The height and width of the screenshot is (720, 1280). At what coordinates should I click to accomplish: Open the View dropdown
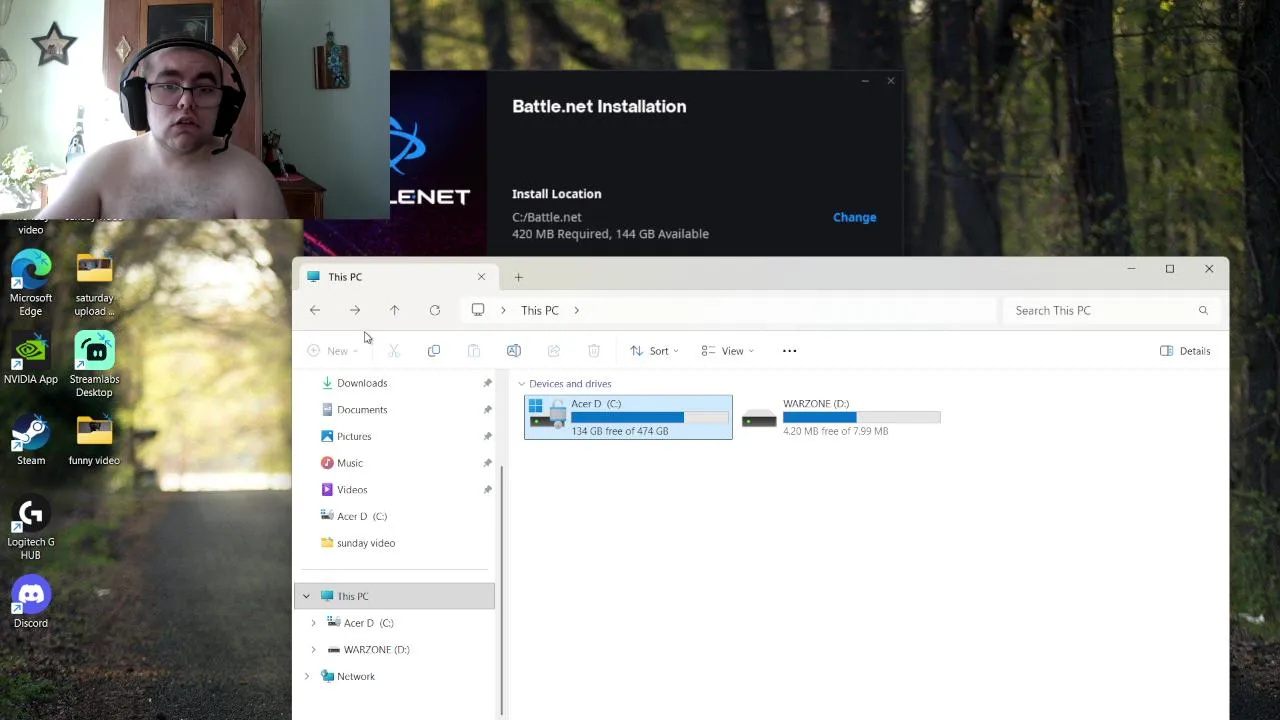click(728, 351)
